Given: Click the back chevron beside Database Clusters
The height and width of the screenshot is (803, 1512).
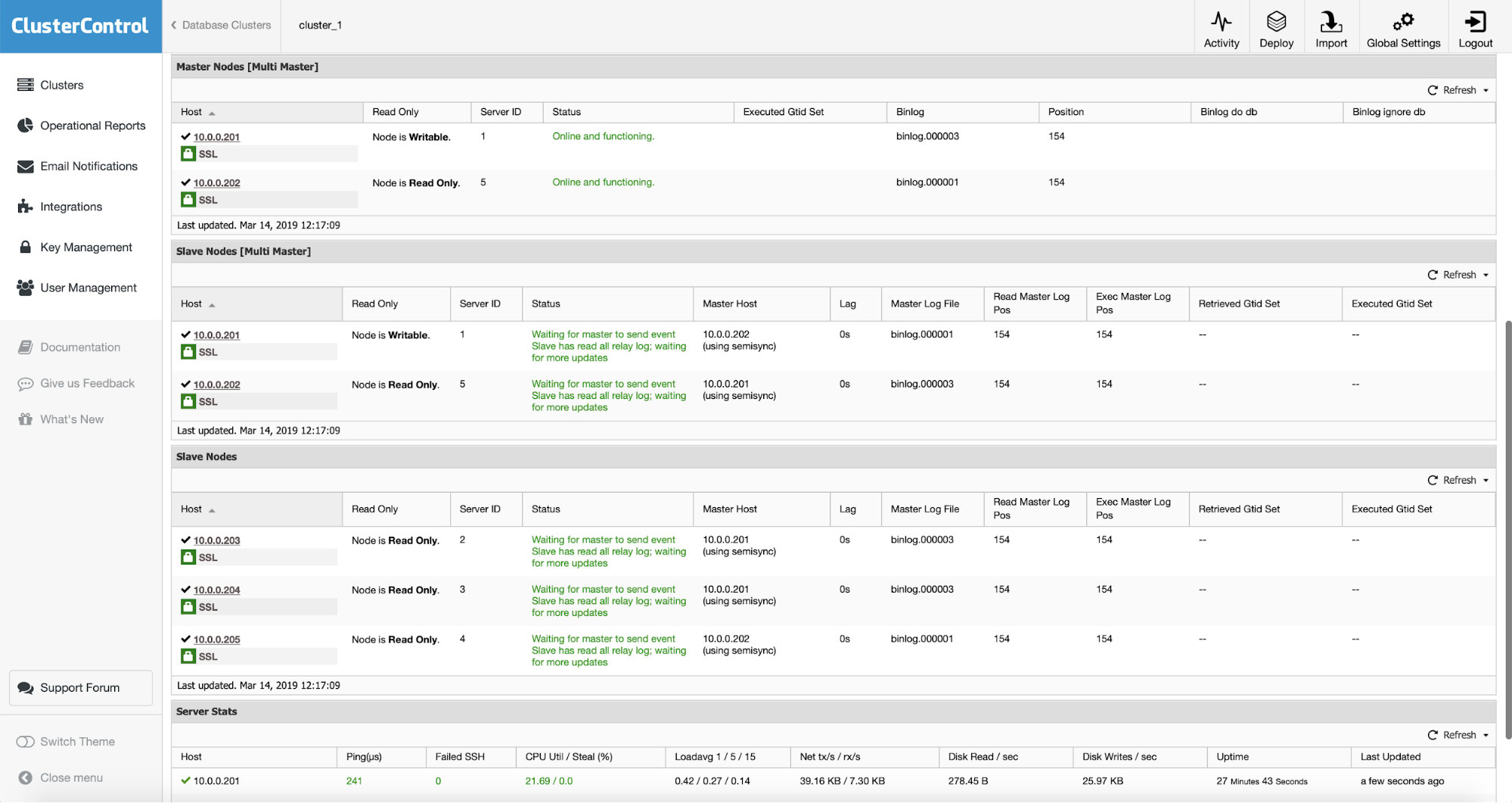Looking at the screenshot, I should click(x=174, y=25).
